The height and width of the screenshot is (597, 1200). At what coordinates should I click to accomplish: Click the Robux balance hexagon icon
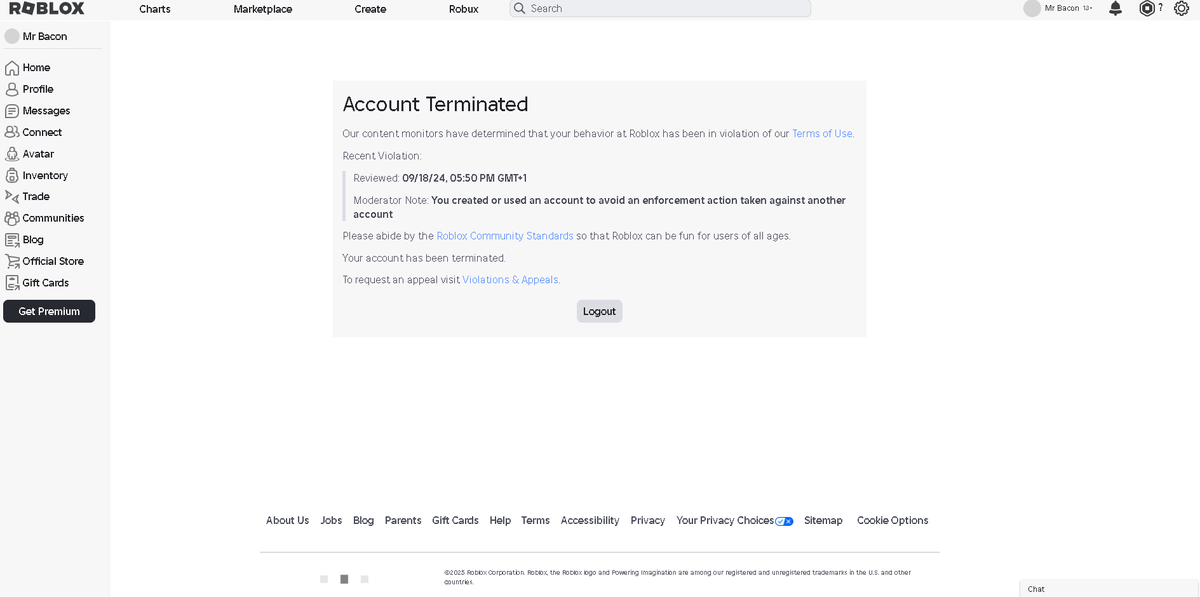[1147, 8]
